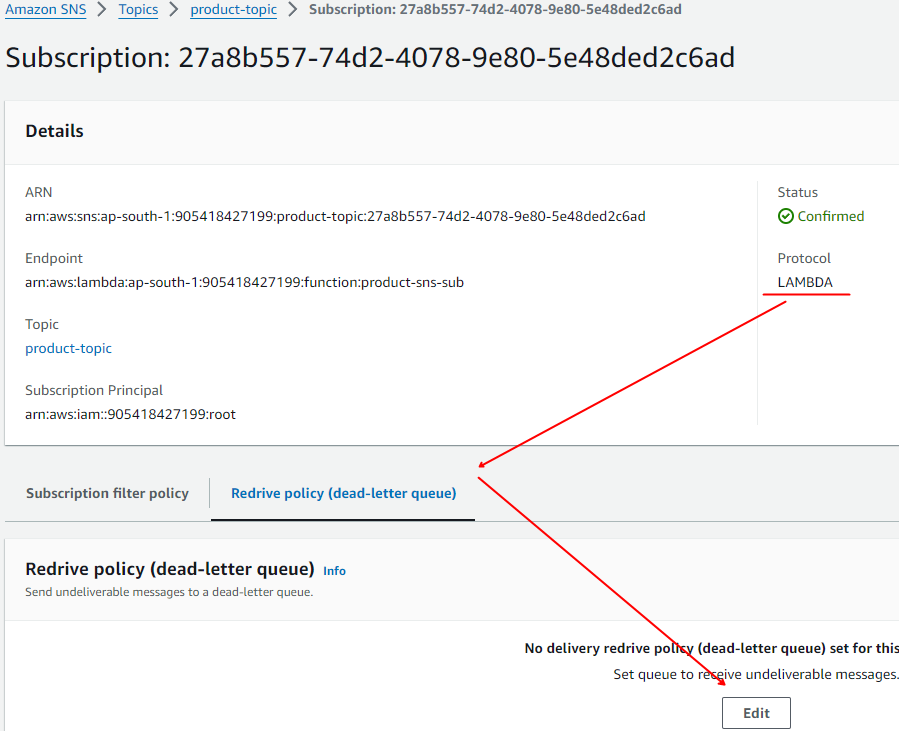Open product-topic from the breadcrumb trail
Viewport: 899px width, 731px height.
[233, 10]
